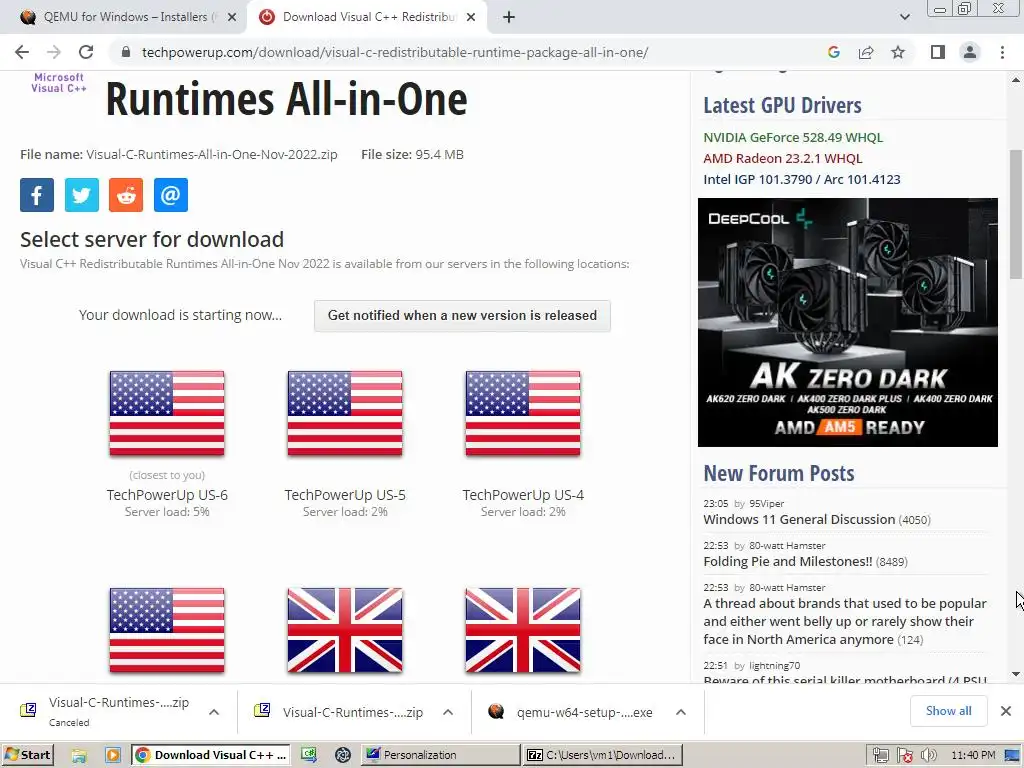Choose the TechPowerUp US-4 server flag
Image resolution: width=1024 pixels, height=768 pixels.
[x=523, y=413]
